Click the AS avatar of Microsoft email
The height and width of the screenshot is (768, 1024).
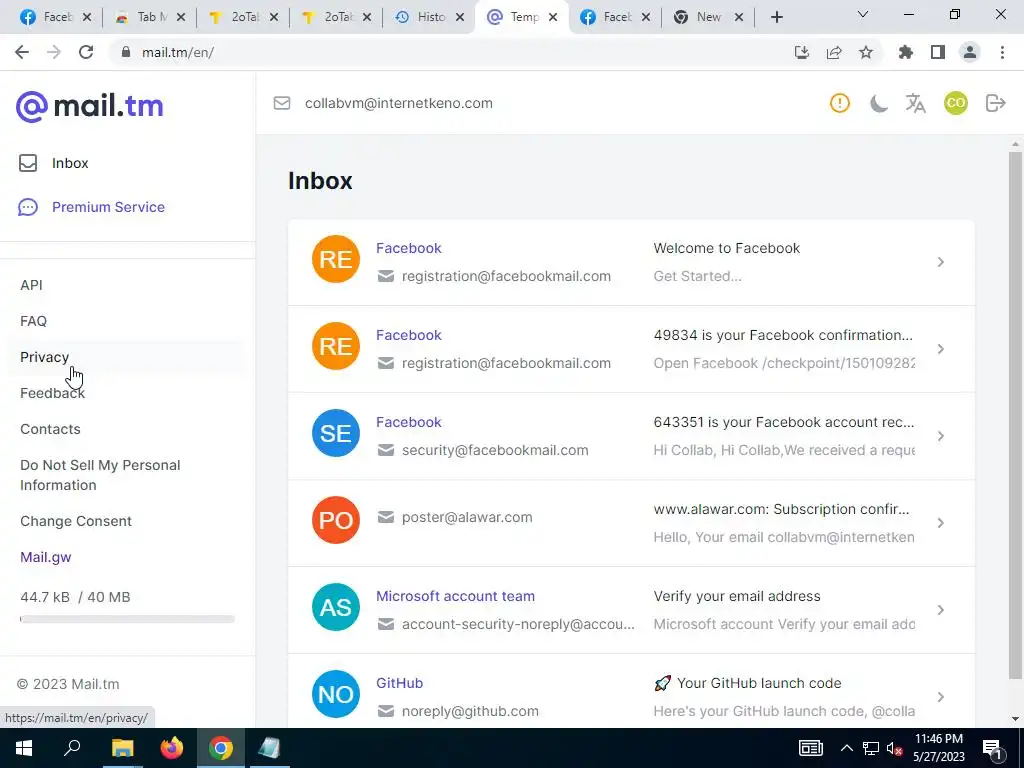[336, 607]
